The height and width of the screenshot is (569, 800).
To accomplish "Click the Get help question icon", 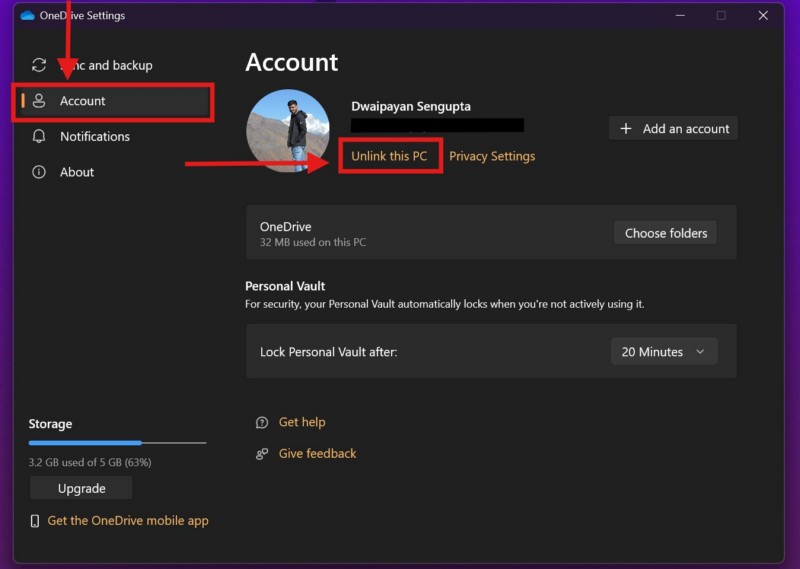I will (262, 422).
